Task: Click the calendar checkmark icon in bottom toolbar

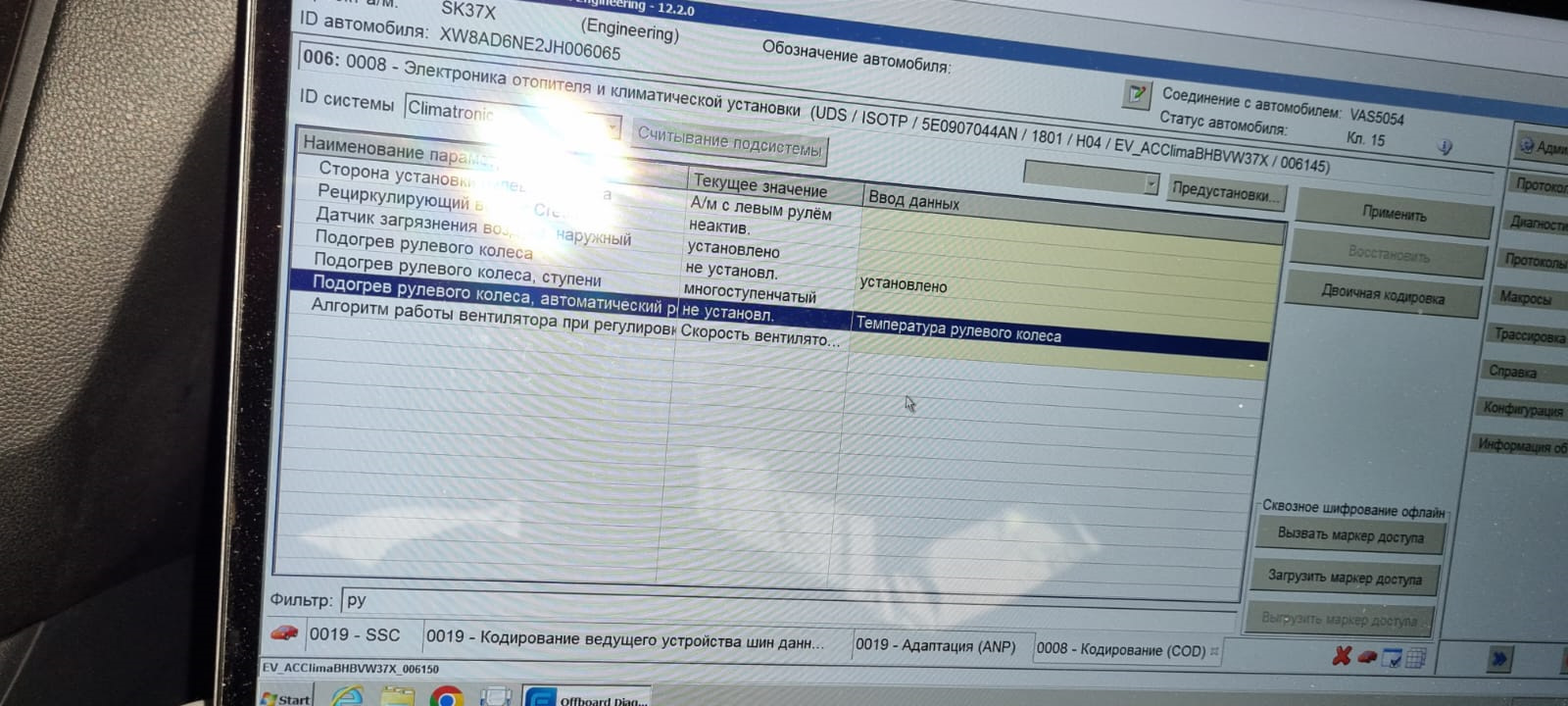Action: click(1391, 658)
